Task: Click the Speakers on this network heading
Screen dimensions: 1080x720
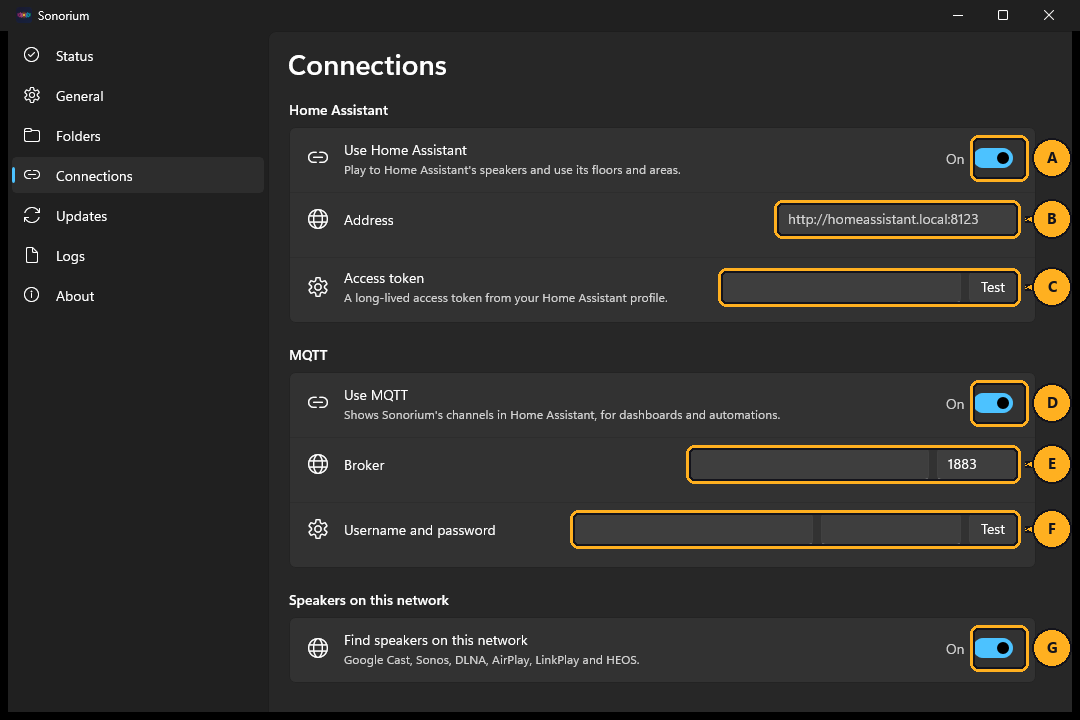Action: coord(368,600)
